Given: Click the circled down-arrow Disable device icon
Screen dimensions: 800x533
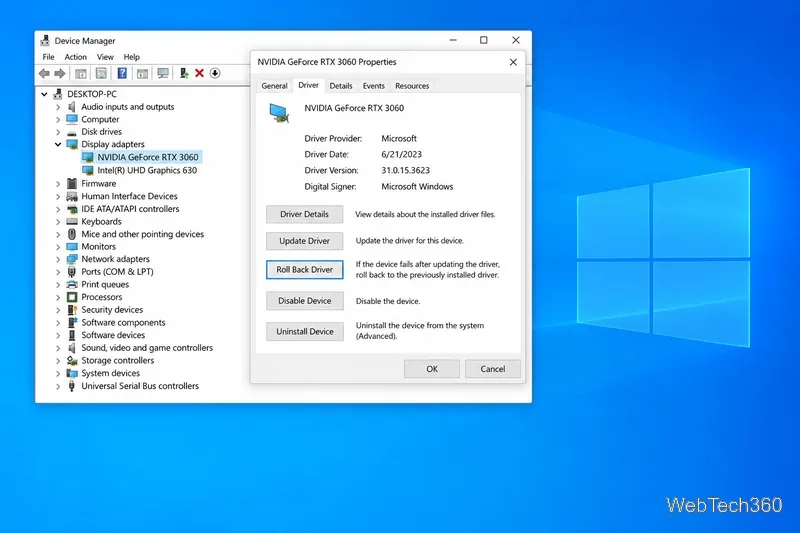Looking at the screenshot, I should pyautogui.click(x=215, y=73).
